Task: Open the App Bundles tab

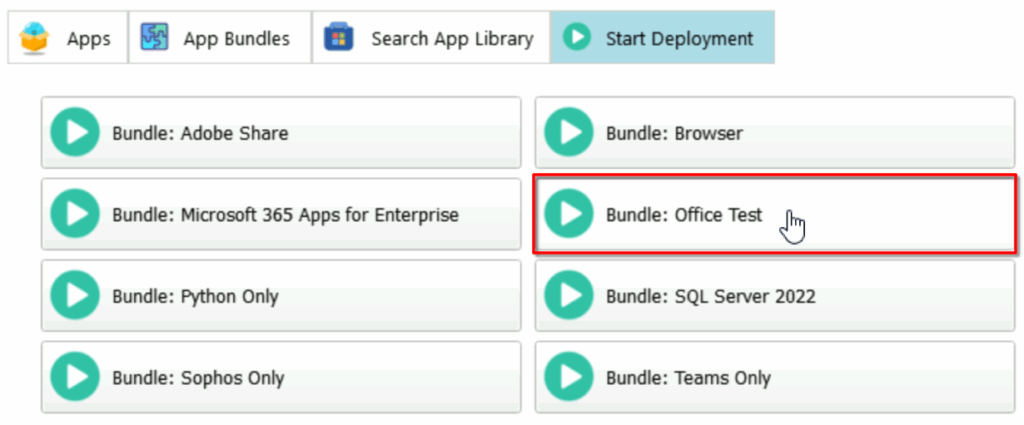Action: tap(220, 37)
